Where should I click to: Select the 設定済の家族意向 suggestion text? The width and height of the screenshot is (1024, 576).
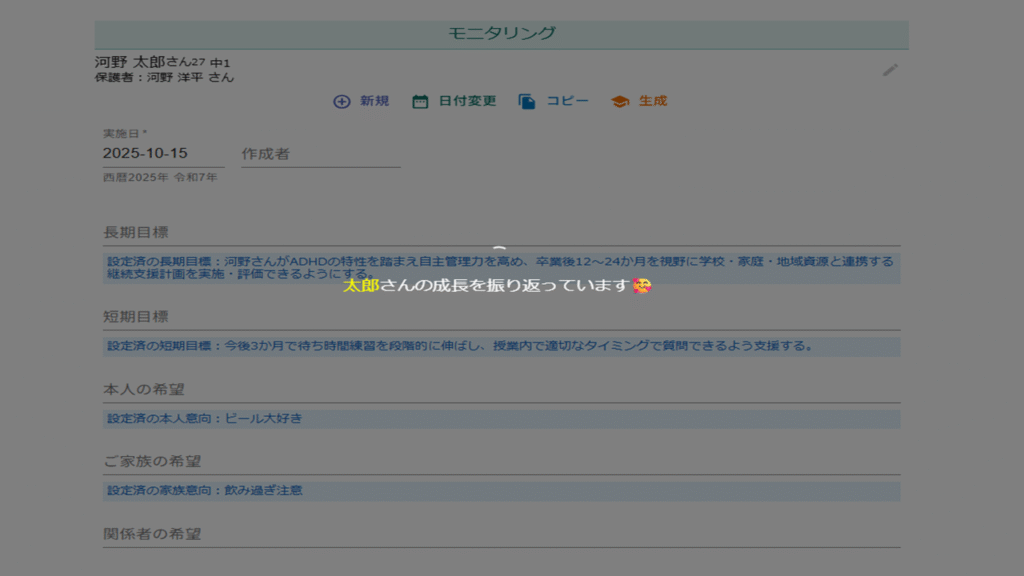point(205,491)
